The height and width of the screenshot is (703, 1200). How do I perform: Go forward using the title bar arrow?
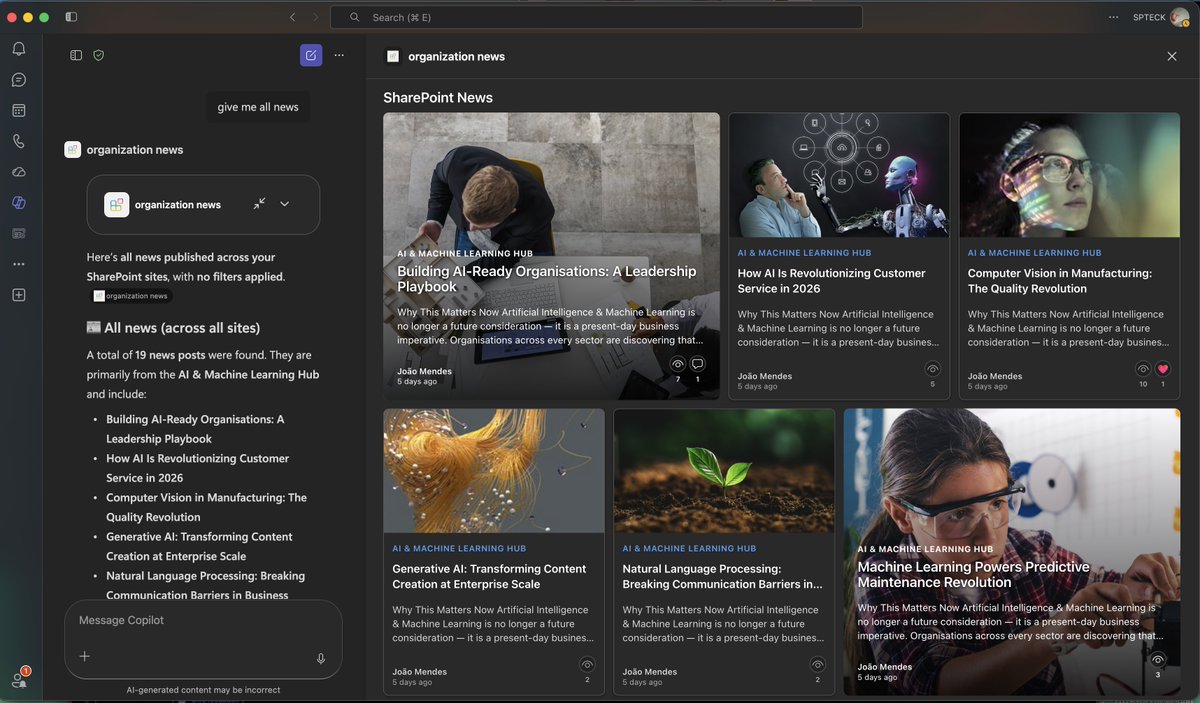tap(315, 17)
